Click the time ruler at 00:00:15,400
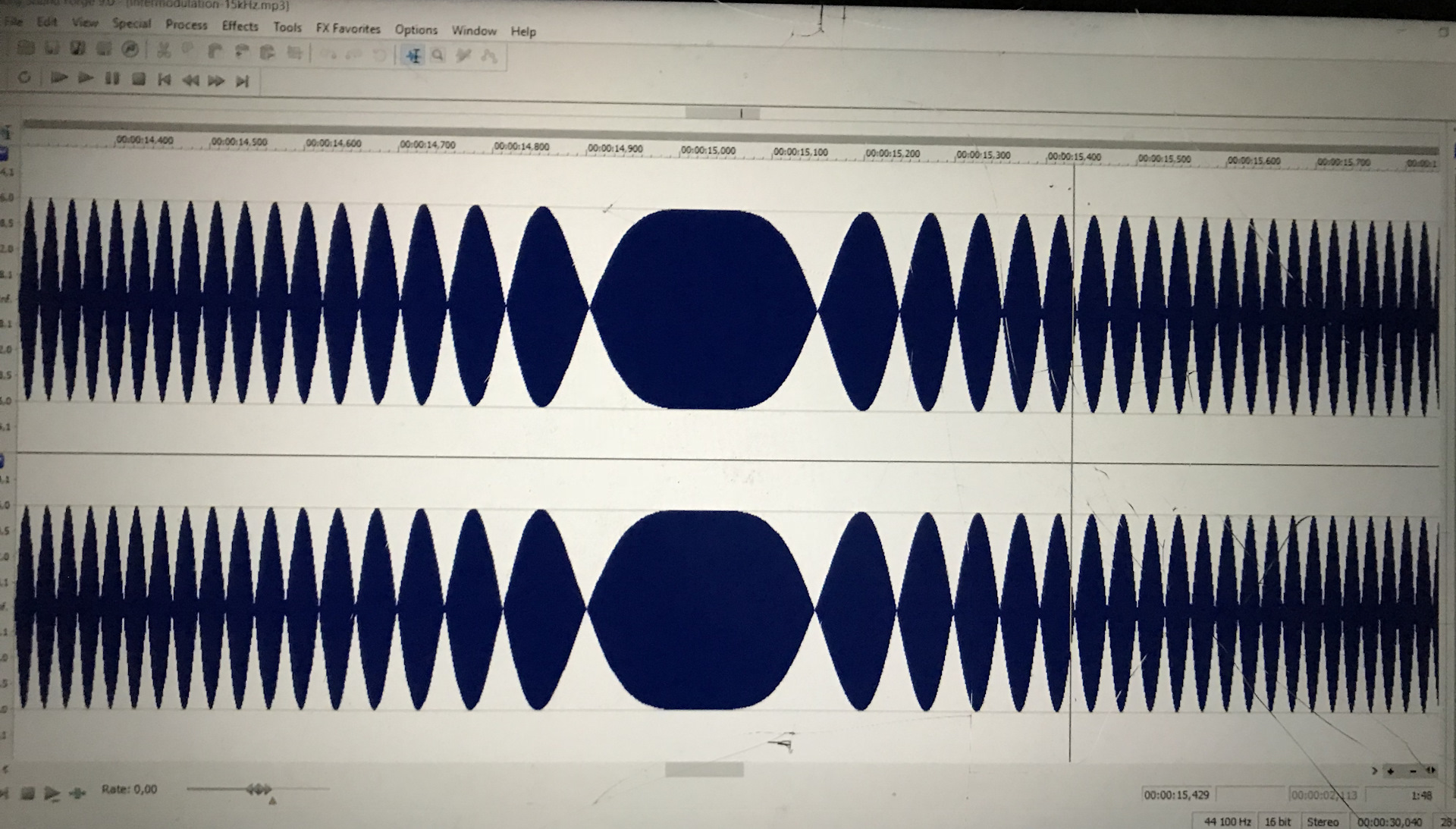 coord(1074,157)
